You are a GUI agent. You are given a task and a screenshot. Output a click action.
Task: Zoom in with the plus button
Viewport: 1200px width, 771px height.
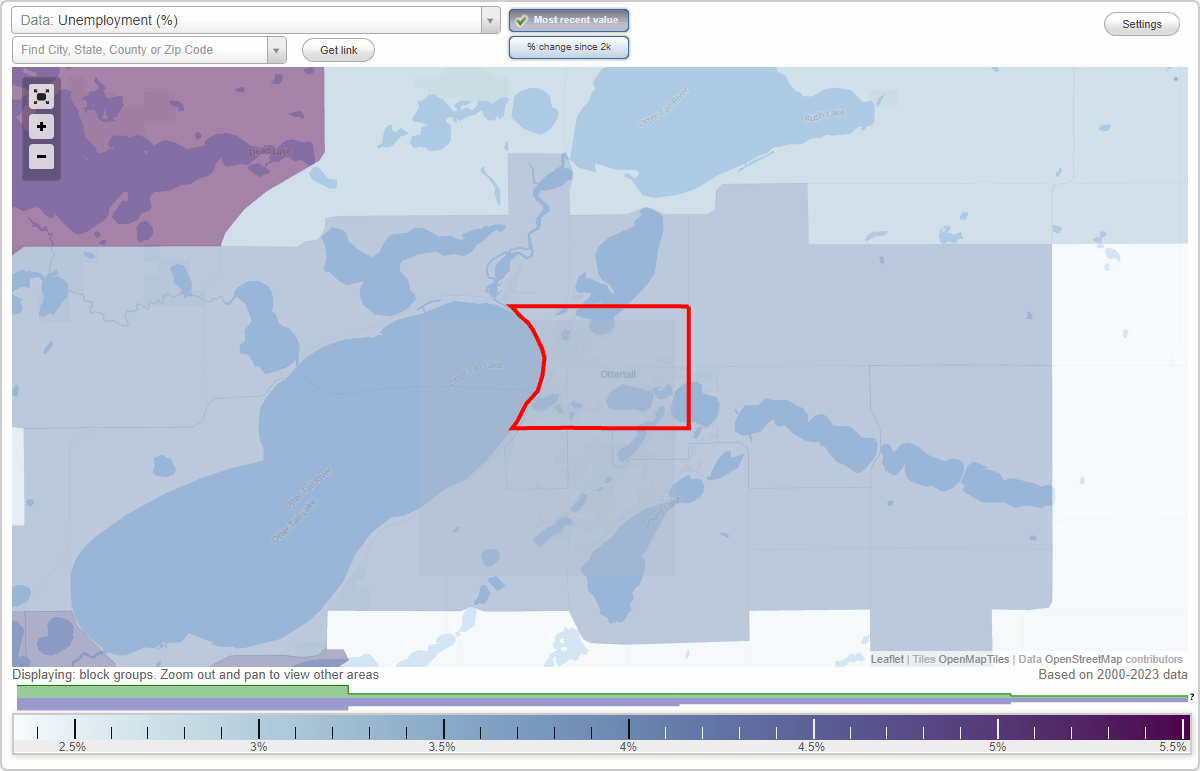coord(41,127)
